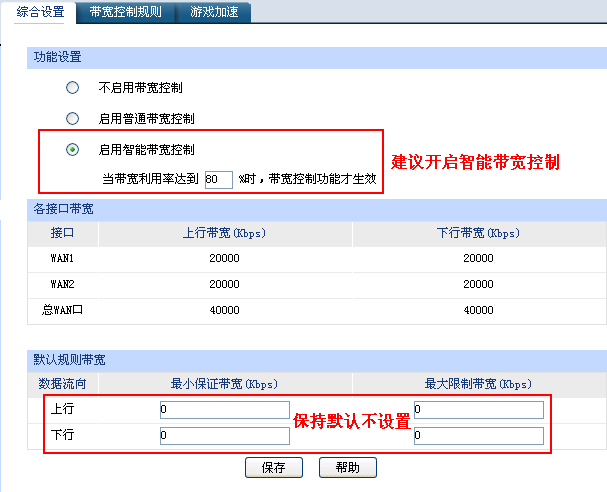The width and height of the screenshot is (607, 492).
Task: Click the 下行带宽(Kbps) column header
Action: pyautogui.click(x=478, y=233)
